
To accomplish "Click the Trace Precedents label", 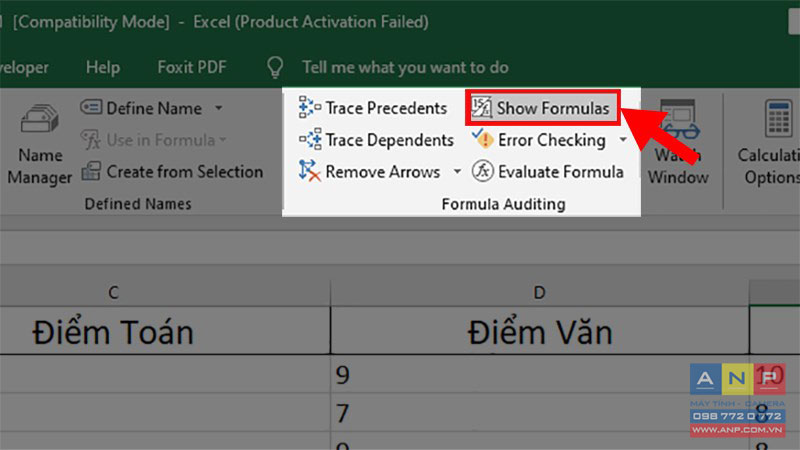I will coord(386,108).
